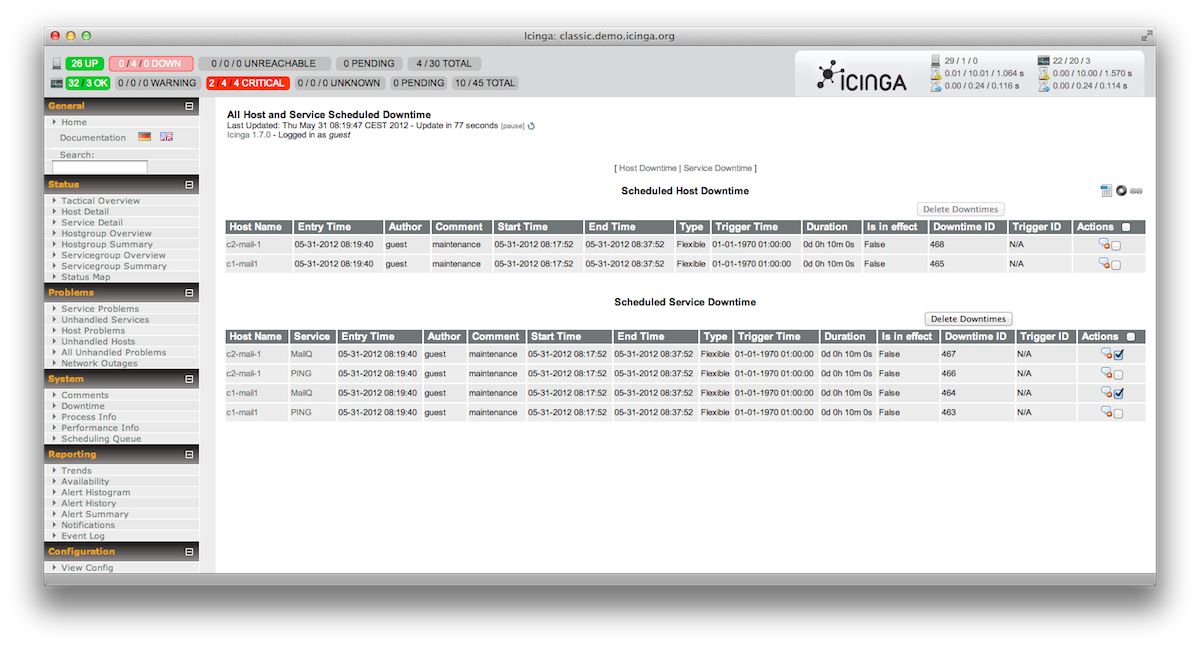The width and height of the screenshot is (1200, 647).
Task: Click the refresh icon next to pause
Action: click(531, 126)
